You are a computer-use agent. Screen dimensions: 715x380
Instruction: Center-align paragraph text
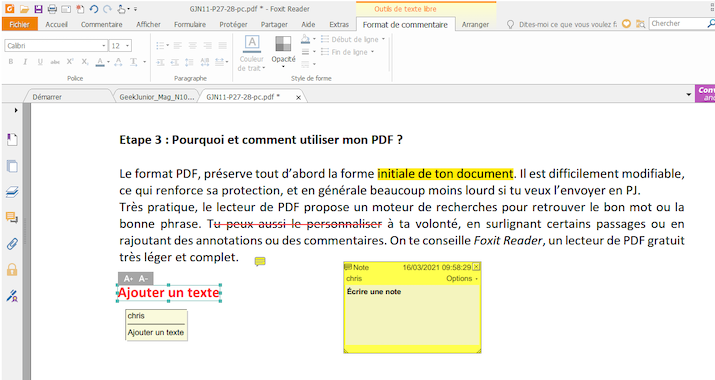point(193,46)
